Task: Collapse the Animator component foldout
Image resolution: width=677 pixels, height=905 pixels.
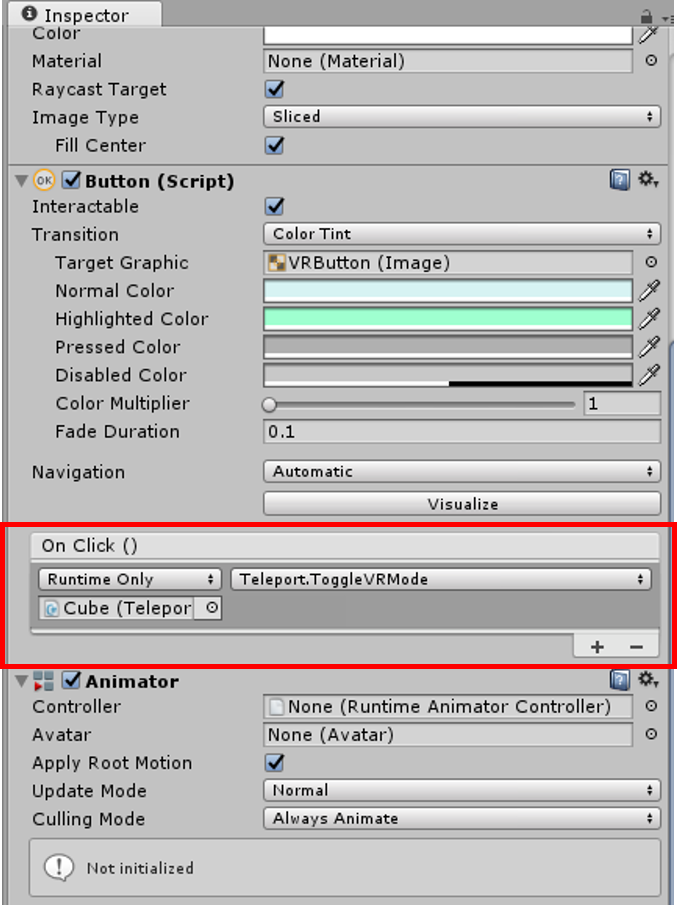Action: [21, 681]
